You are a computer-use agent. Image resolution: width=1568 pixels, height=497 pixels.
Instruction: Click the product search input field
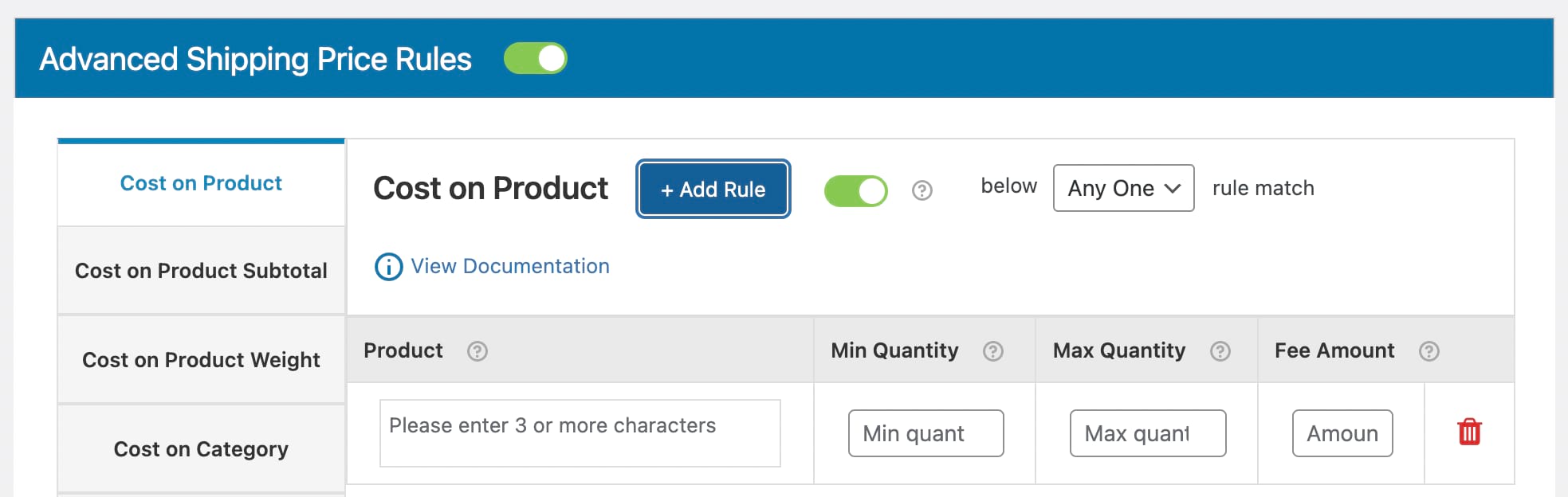(580, 432)
